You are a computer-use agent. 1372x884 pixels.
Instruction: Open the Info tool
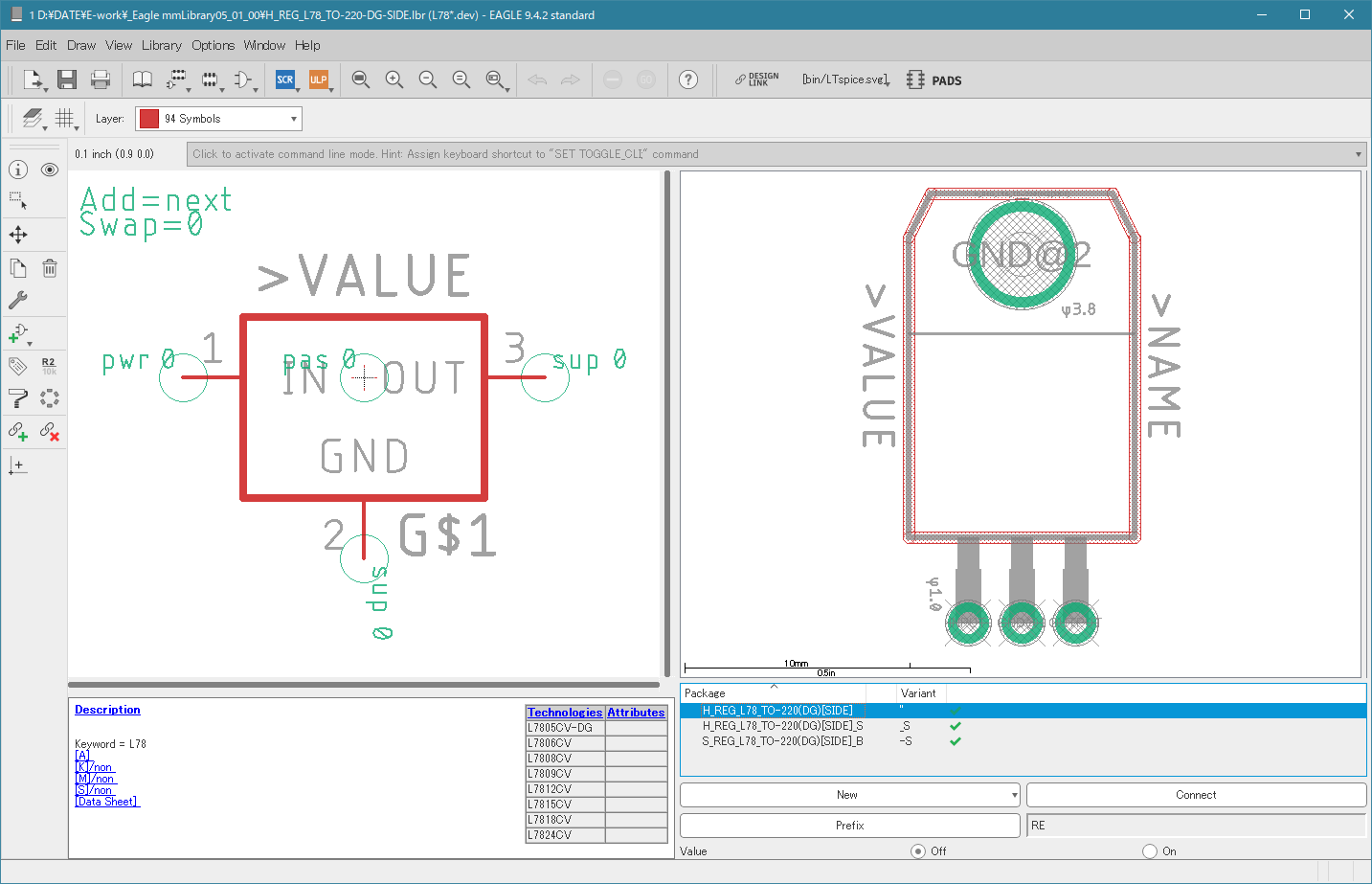tap(18, 170)
